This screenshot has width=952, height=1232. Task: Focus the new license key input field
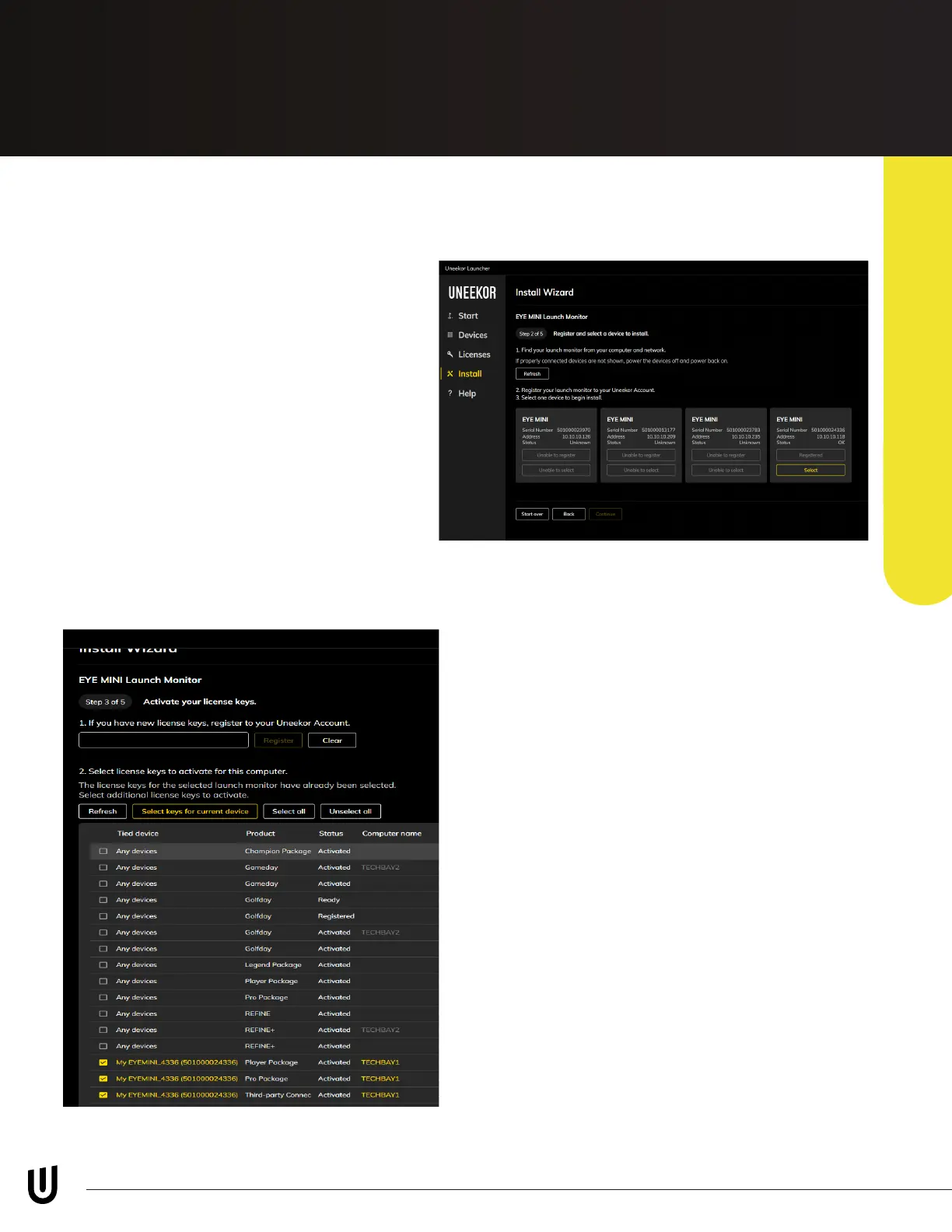(x=163, y=740)
